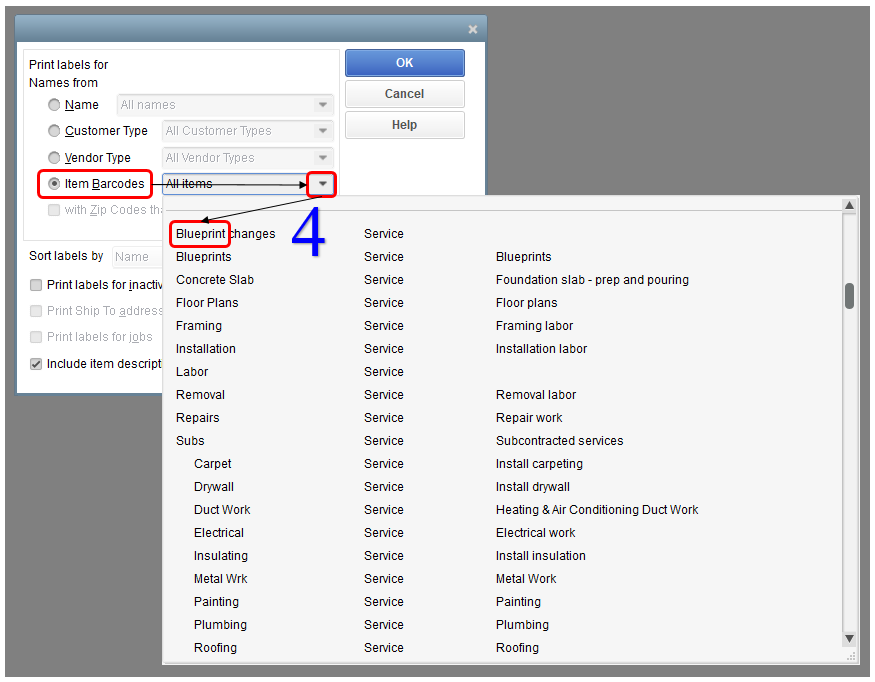Open the All Customer Types dropdown
875x682 pixels.
[x=322, y=130]
